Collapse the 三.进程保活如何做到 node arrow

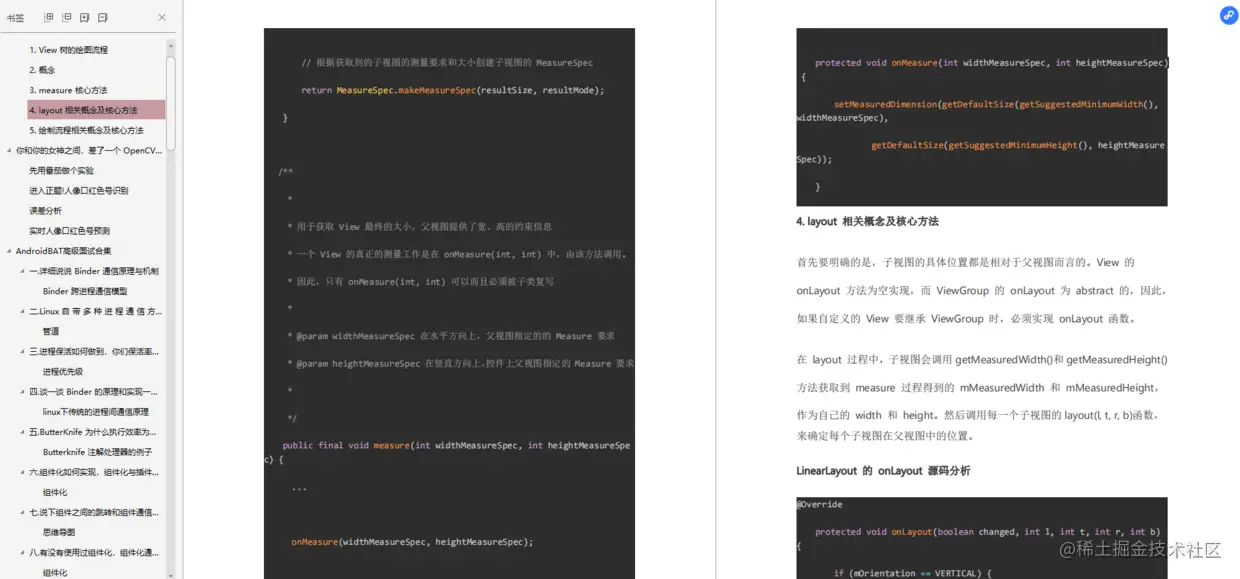(23, 351)
